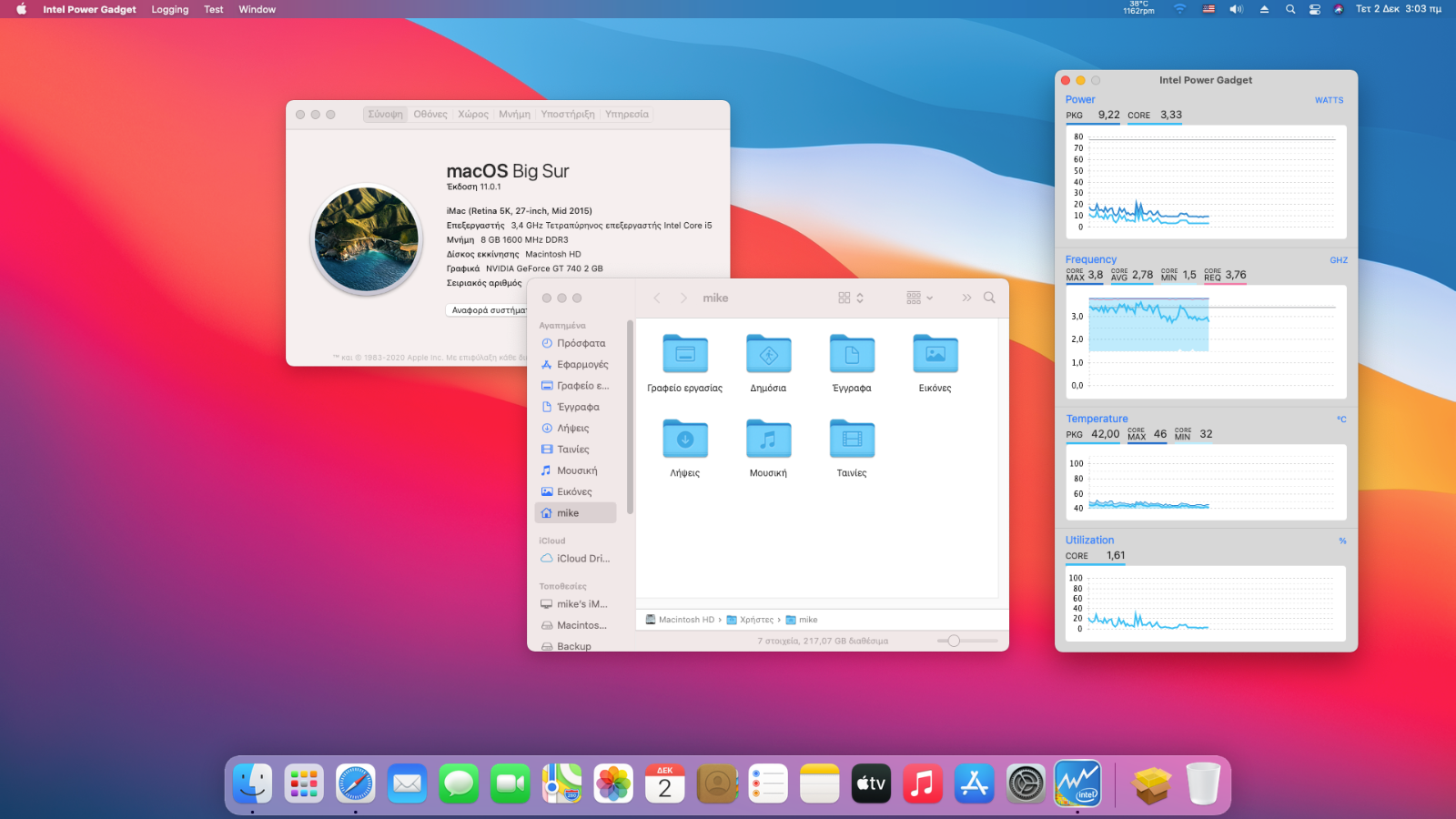
Task: Click Intel Power Gadget Dock icon
Action: coord(1077,783)
